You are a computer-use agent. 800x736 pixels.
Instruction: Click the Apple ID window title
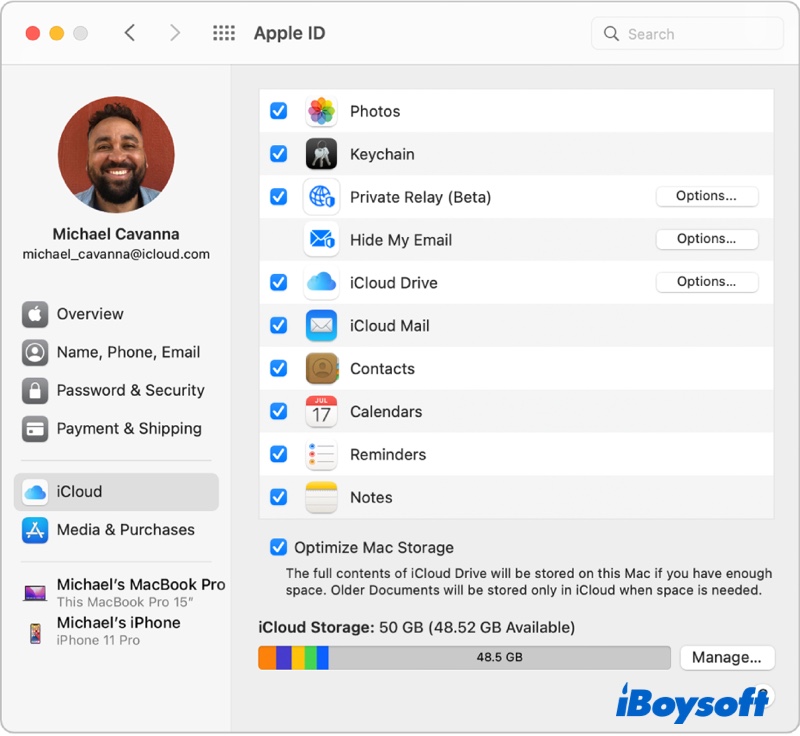click(x=289, y=33)
